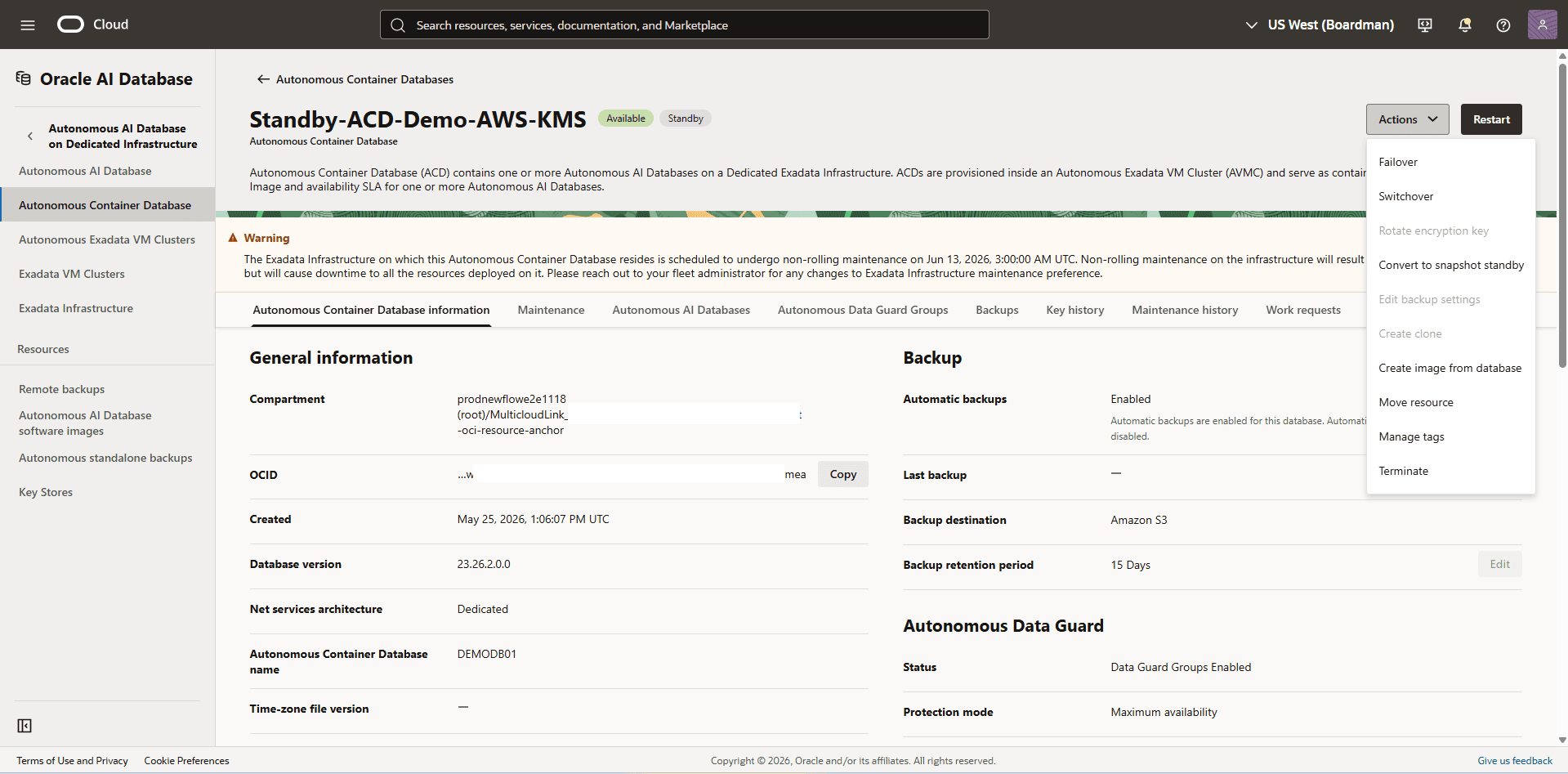This screenshot has height=774, width=1568.
Task: Toggle the Actions dropdown button
Action: pyautogui.click(x=1407, y=119)
